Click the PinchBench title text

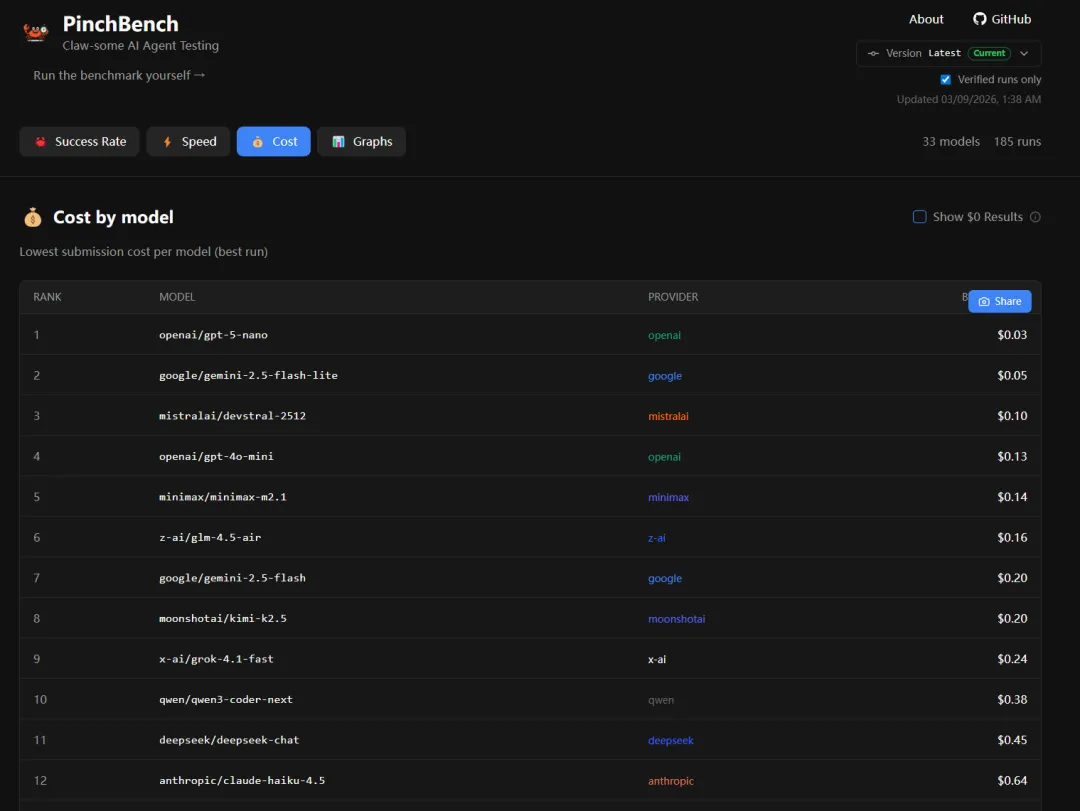(x=121, y=24)
